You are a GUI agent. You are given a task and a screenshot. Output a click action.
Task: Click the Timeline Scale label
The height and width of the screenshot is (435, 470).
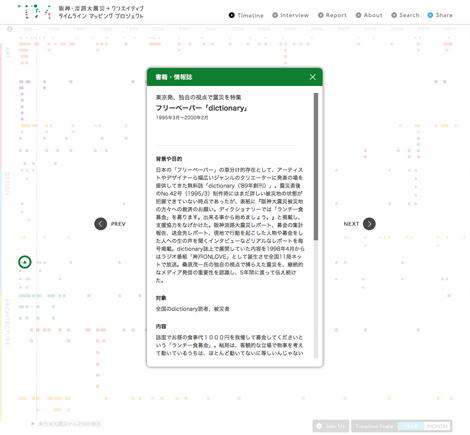tap(374, 426)
